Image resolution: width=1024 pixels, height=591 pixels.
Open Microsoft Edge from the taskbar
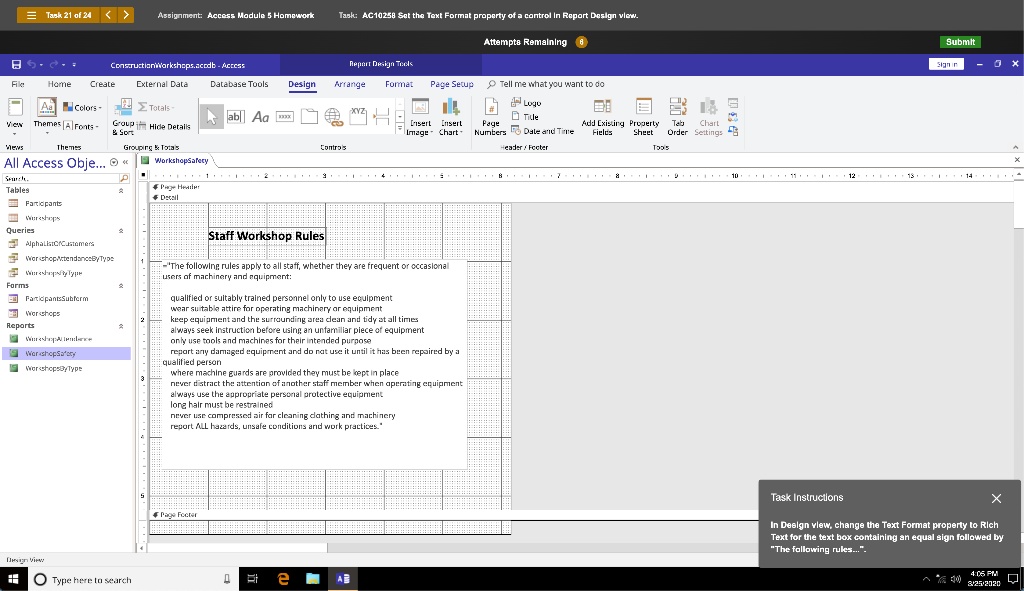click(281, 578)
